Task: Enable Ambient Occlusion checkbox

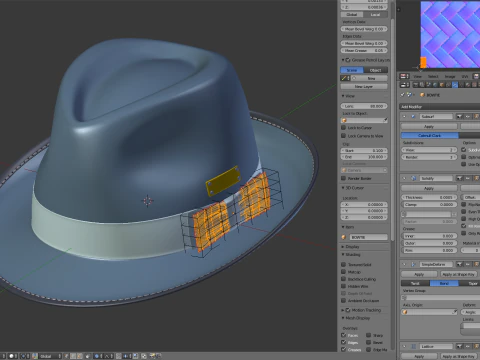Action: click(x=343, y=300)
